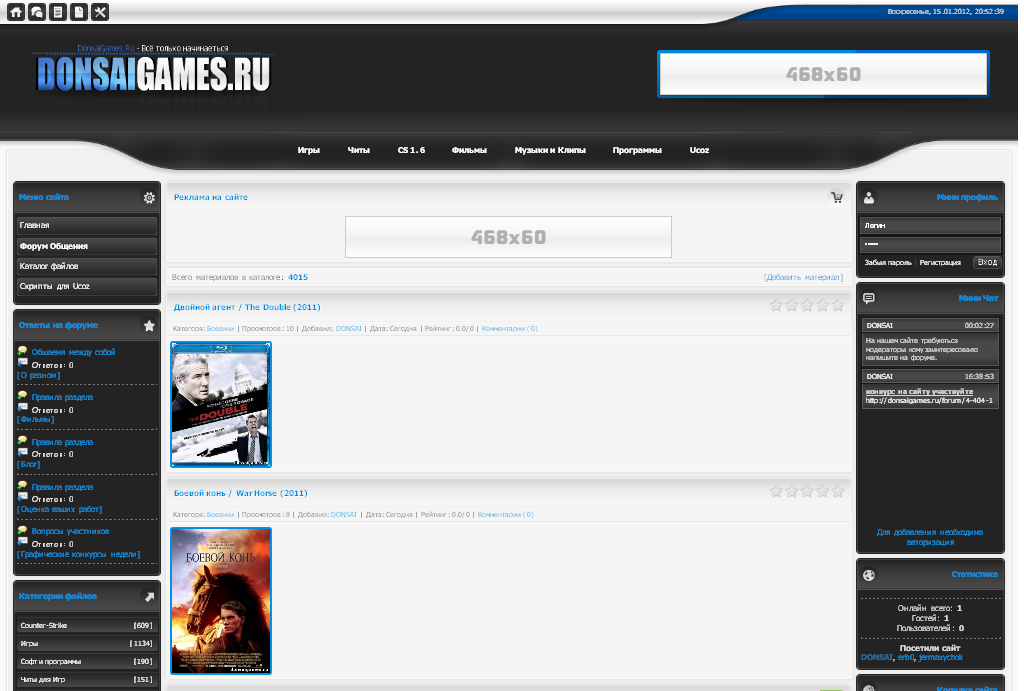Open the Оценка ваших работ section link

[59, 509]
